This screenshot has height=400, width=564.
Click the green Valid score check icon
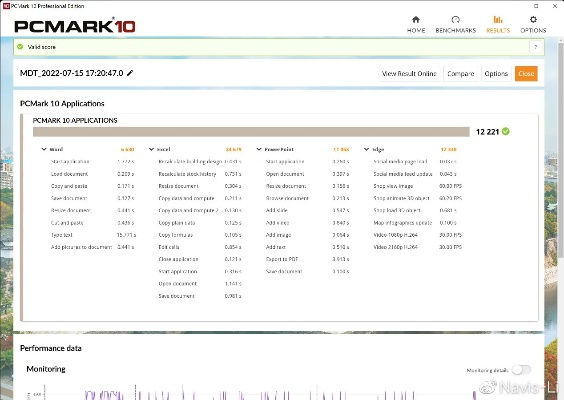pyautogui.click(x=20, y=47)
